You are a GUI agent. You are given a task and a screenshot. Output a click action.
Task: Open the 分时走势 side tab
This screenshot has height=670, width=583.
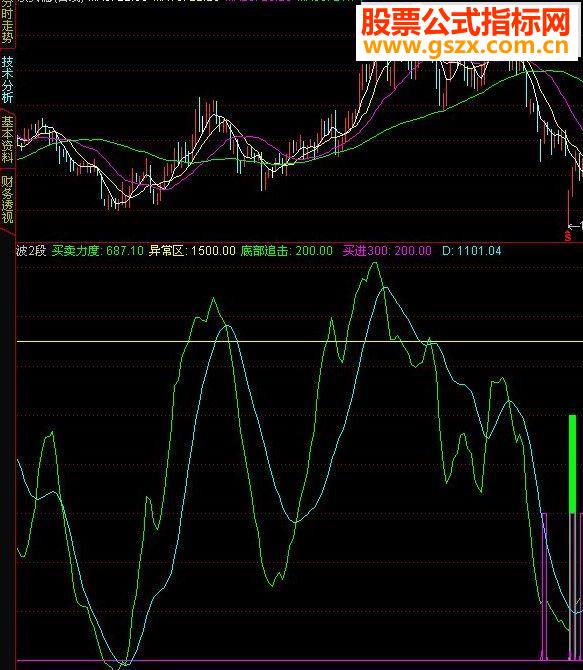coord(7,22)
